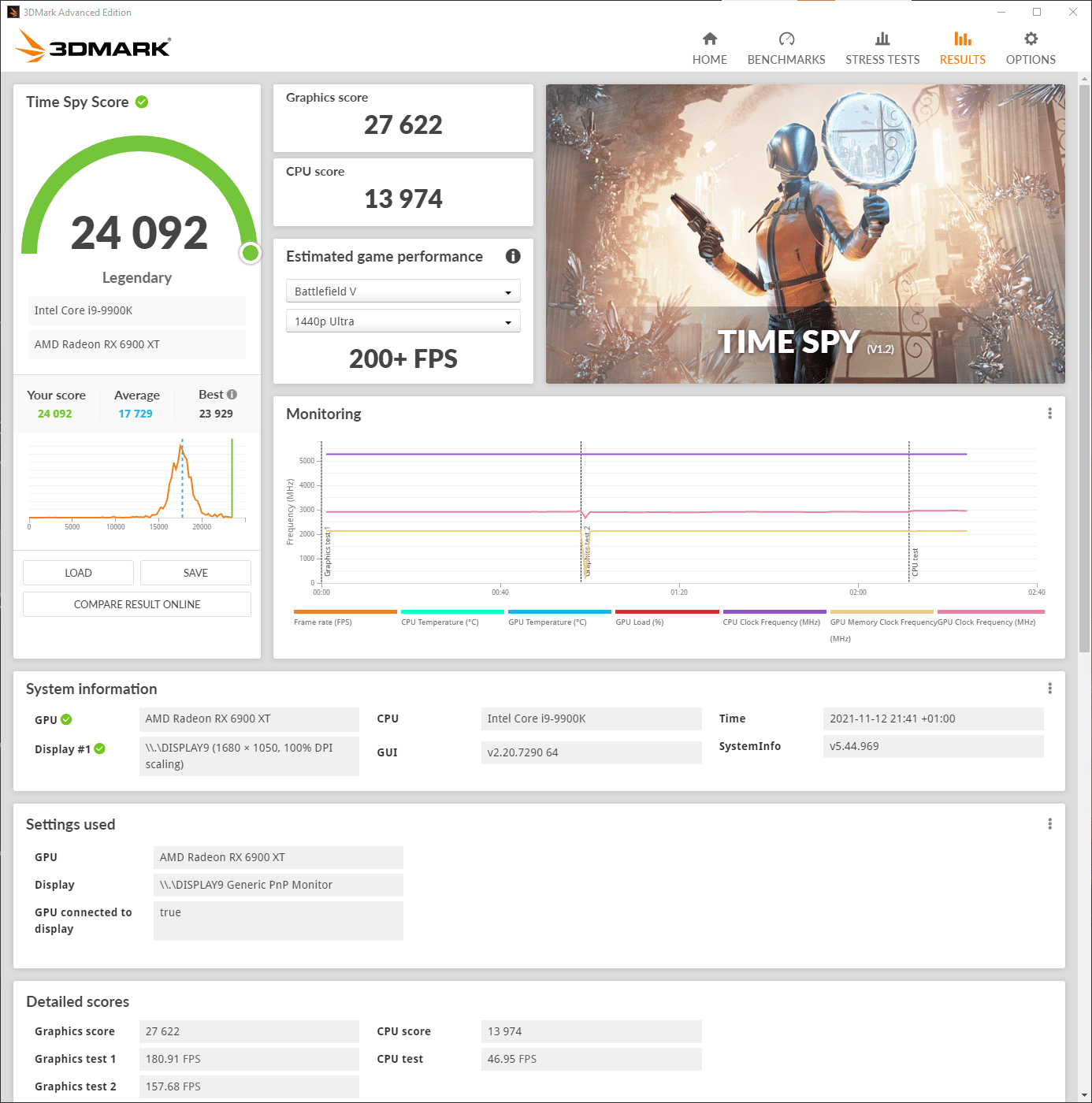Click the info icon next to Best

[232, 395]
